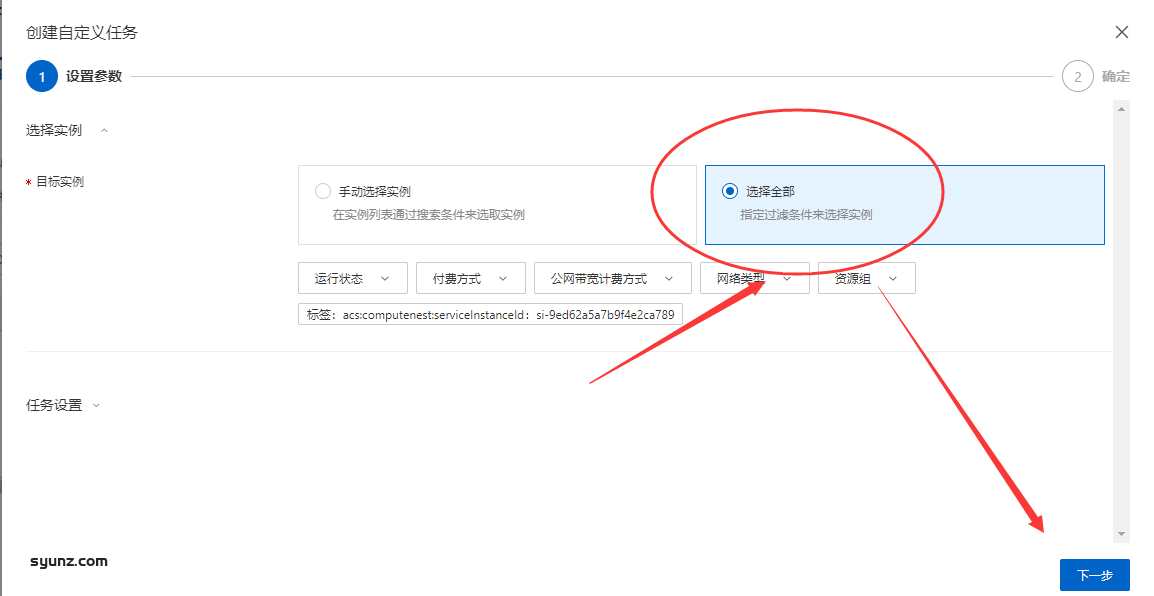Open the 资源组 filter dropdown
Viewport: 1154px width, 596px height.
pyautogui.click(x=866, y=278)
